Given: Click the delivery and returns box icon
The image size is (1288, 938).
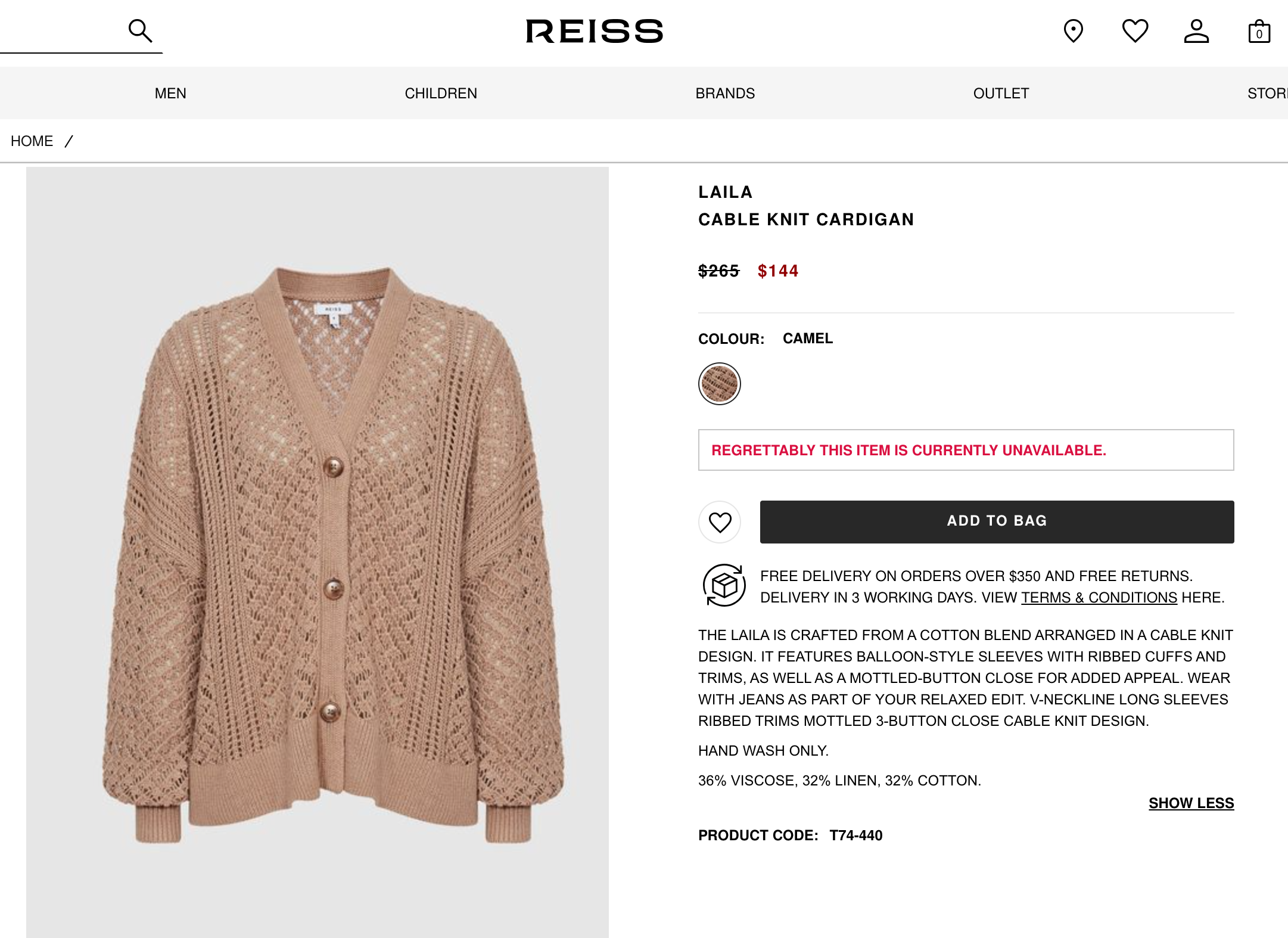Looking at the screenshot, I should (724, 585).
